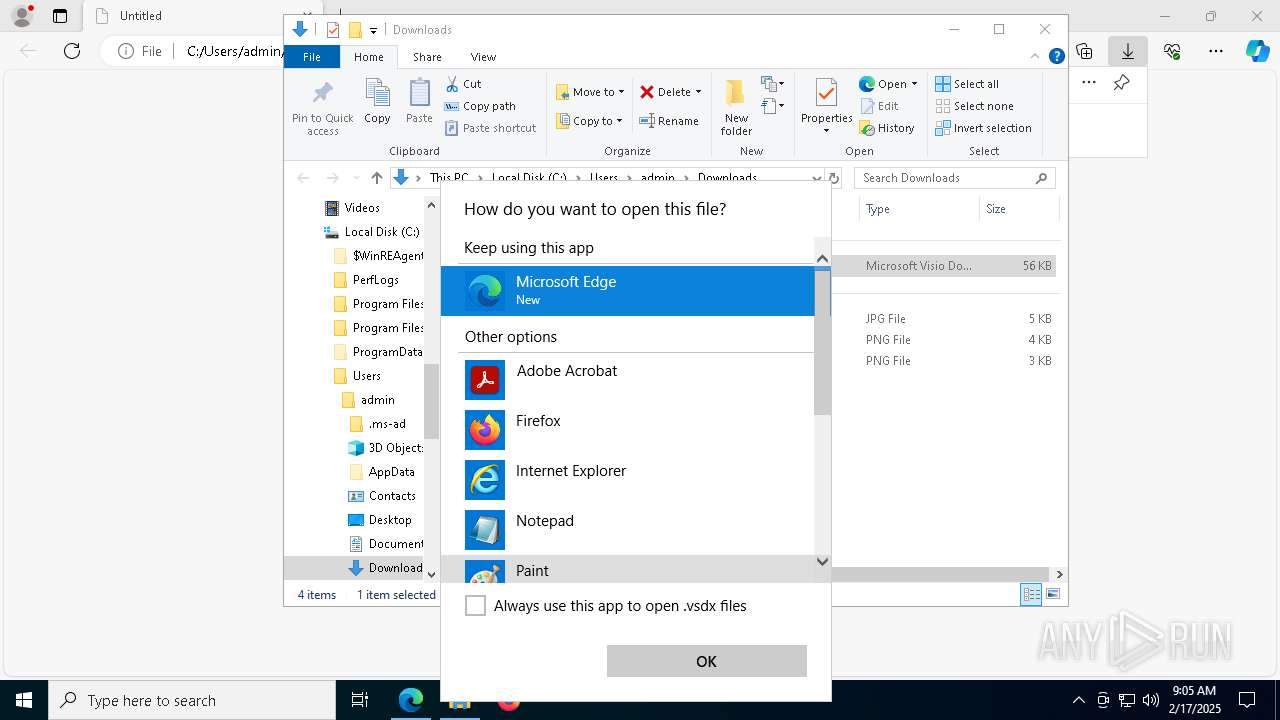Check Always use this app for .vsdx
The image size is (1280, 720).
tap(476, 606)
